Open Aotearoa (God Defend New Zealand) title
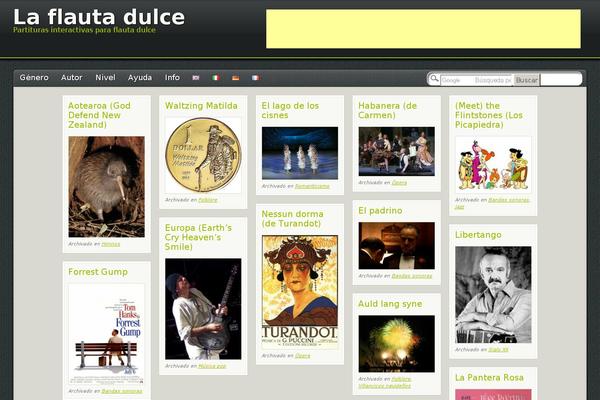600x400 pixels. tap(99, 115)
